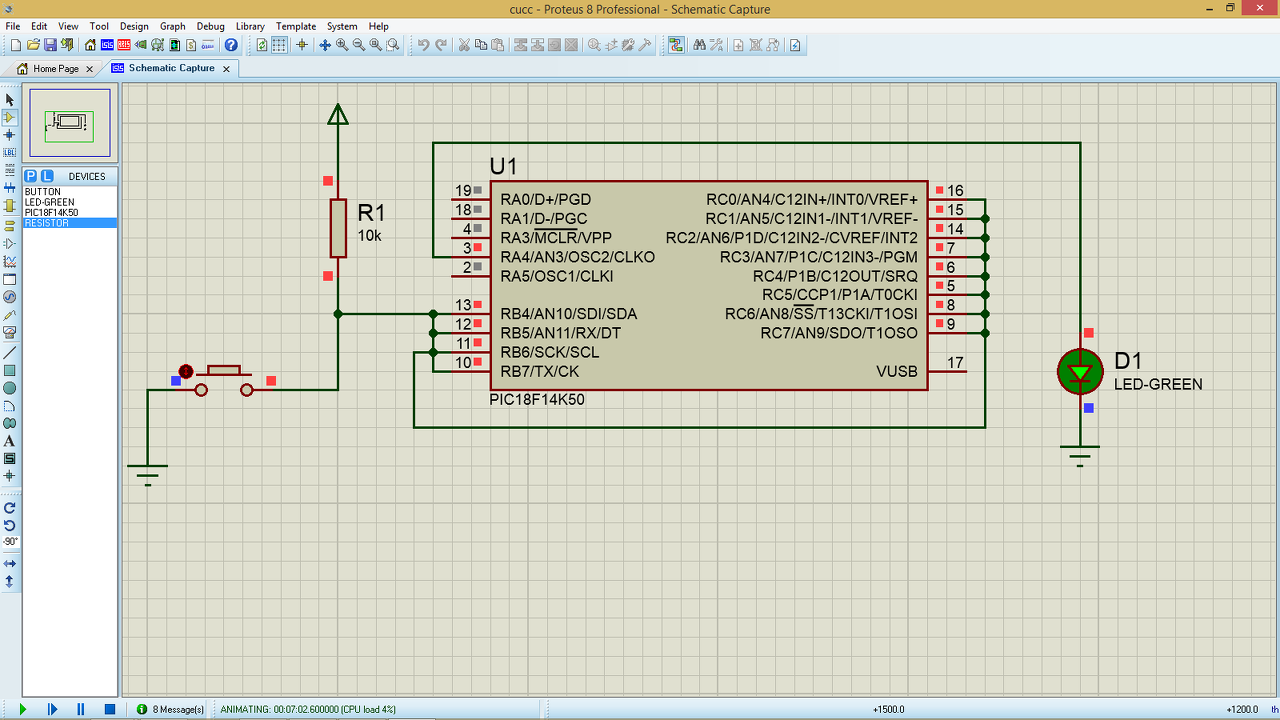Click the overview thumbnail of the schematic
This screenshot has width=1280, height=720.
(70, 122)
